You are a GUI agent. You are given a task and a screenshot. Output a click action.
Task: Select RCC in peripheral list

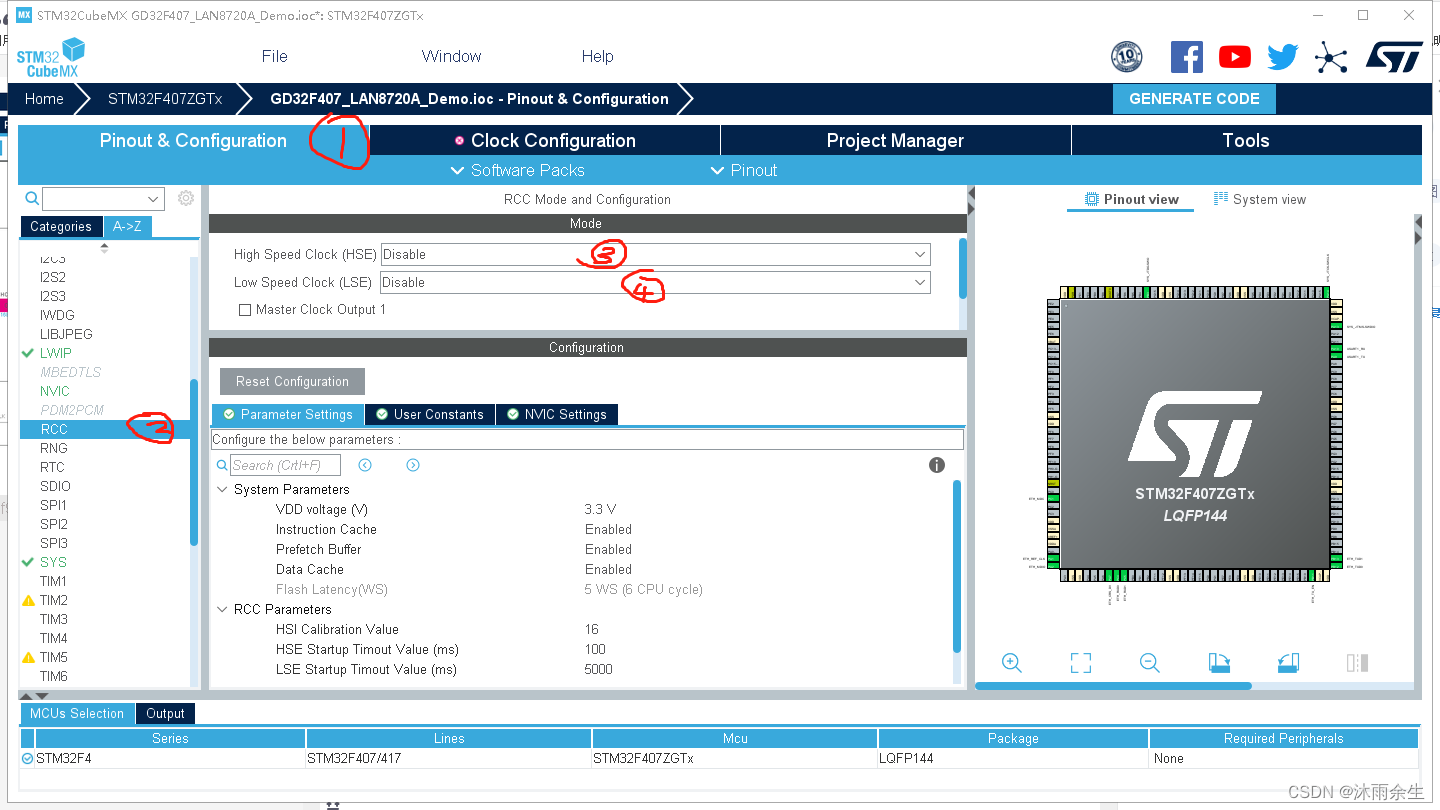(104, 429)
